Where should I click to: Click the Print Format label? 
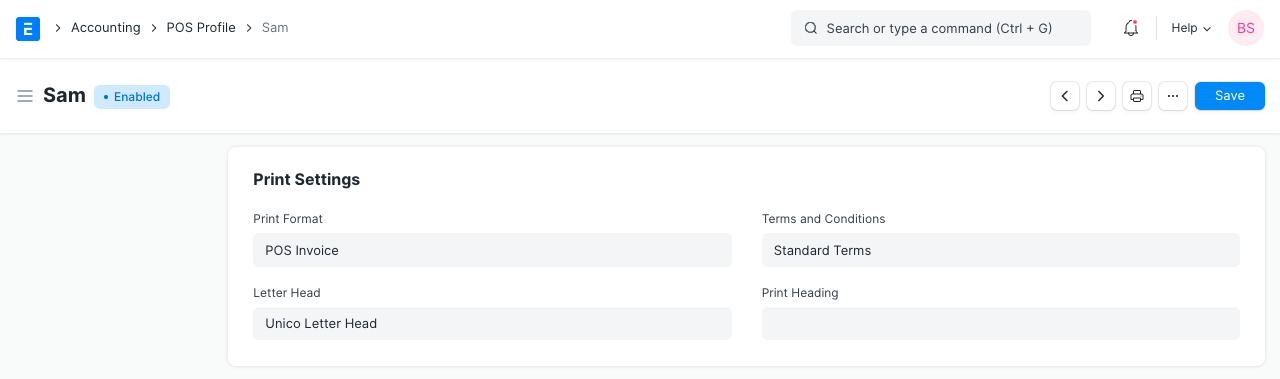tap(288, 219)
